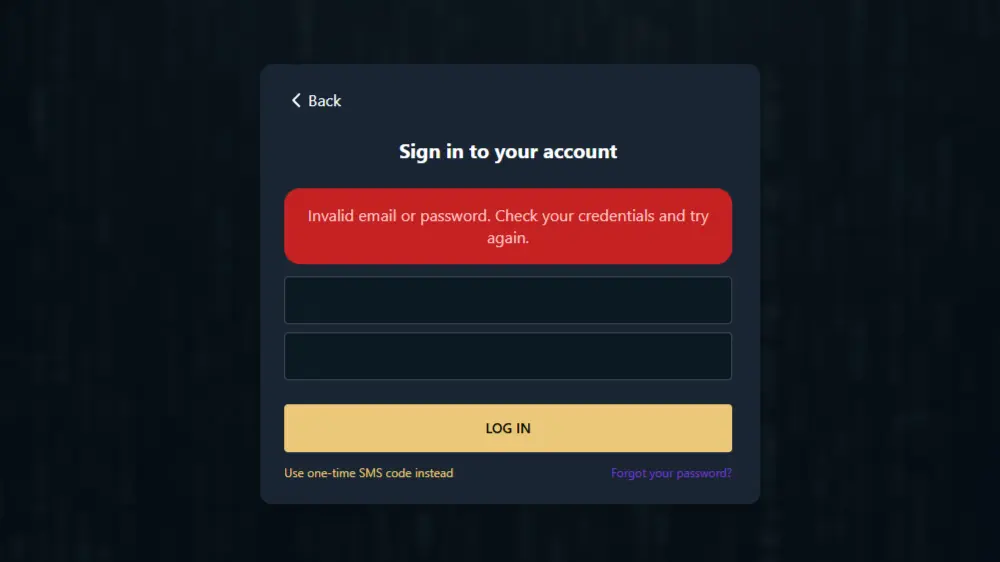This screenshot has height=562, width=1000.
Task: Submit the form with LOG IN
Action: coord(508,428)
